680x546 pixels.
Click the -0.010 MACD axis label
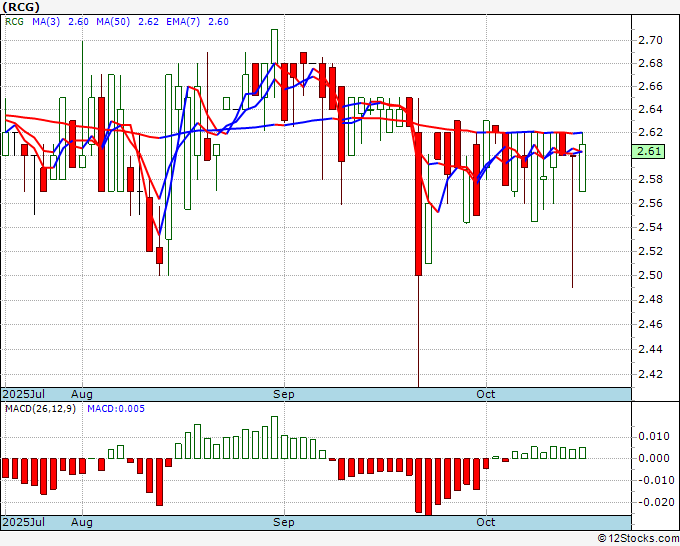coord(654,481)
